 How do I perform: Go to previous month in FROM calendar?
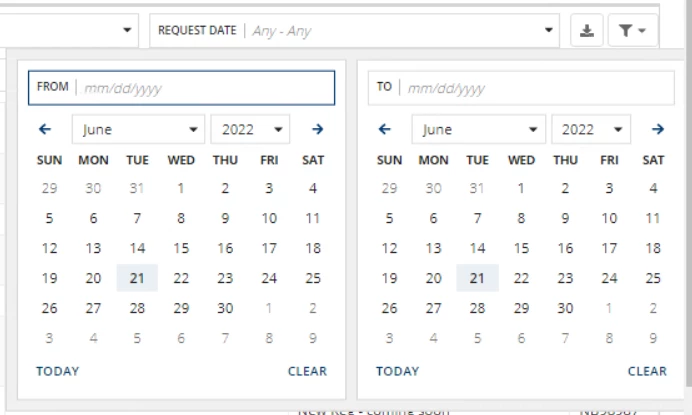(x=45, y=129)
